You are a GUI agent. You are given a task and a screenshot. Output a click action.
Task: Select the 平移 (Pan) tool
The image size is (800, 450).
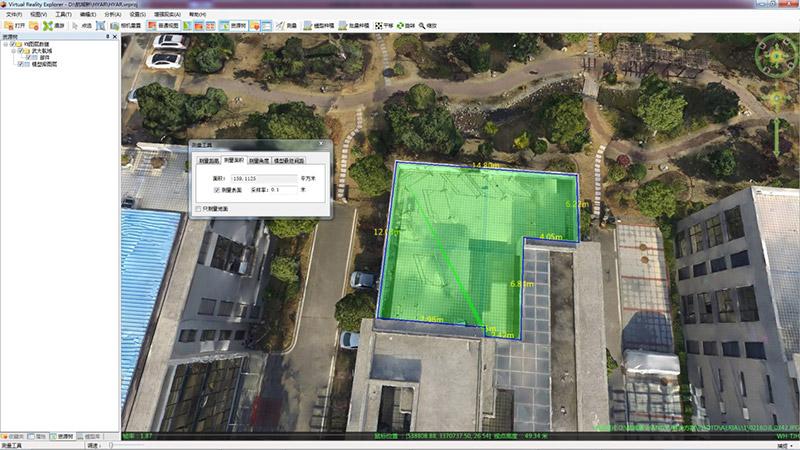pos(383,25)
